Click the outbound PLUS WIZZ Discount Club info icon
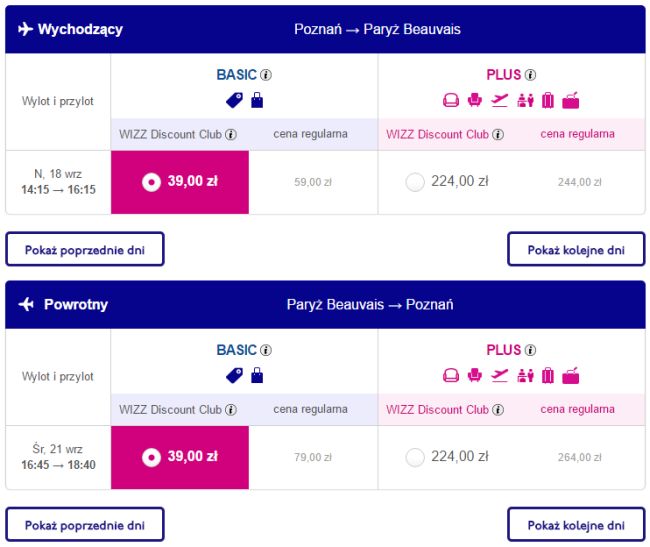This screenshot has width=650, height=547. tap(498, 134)
